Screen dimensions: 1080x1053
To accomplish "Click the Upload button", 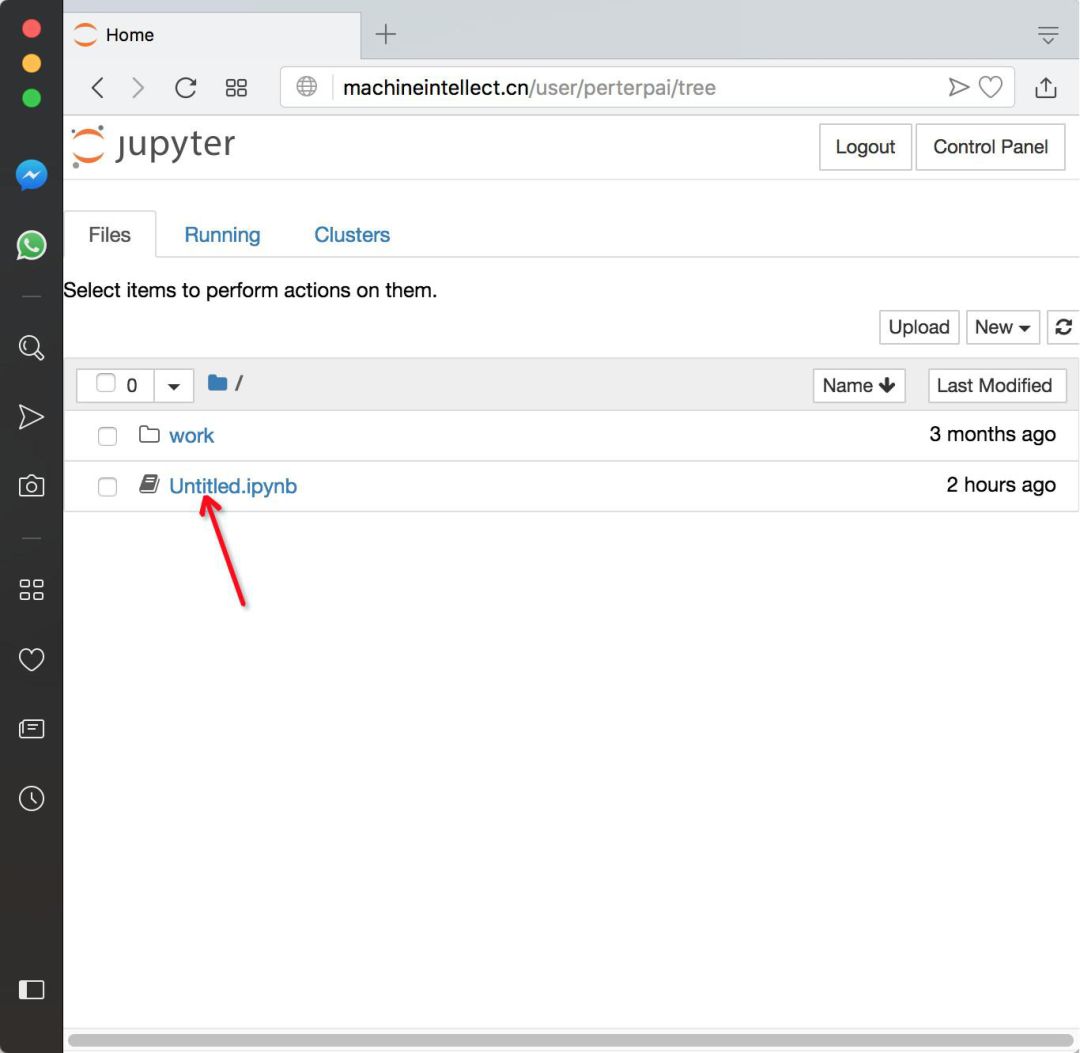I will click(x=919, y=327).
